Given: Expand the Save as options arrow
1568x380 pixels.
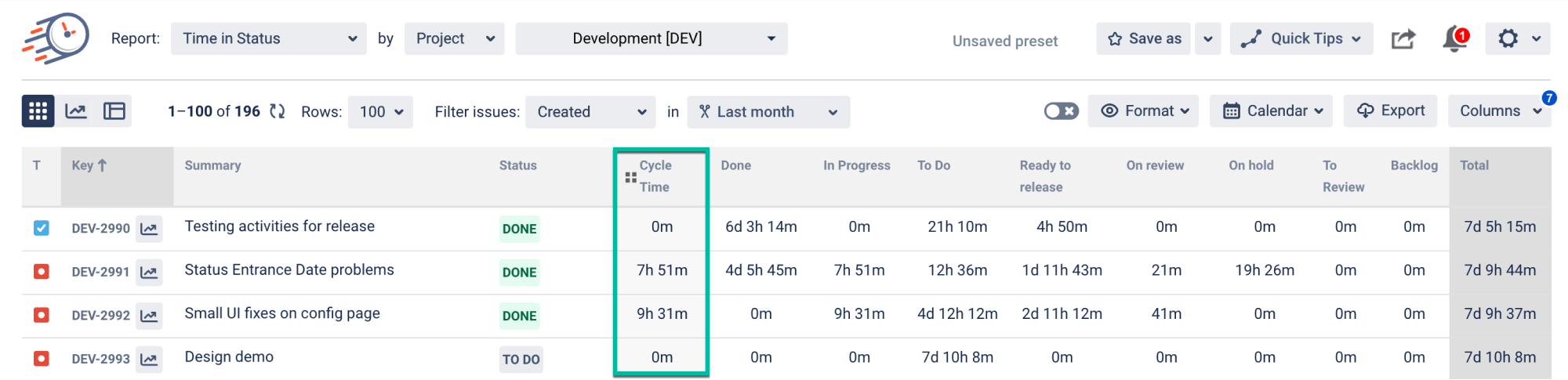Looking at the screenshot, I should click(1208, 38).
